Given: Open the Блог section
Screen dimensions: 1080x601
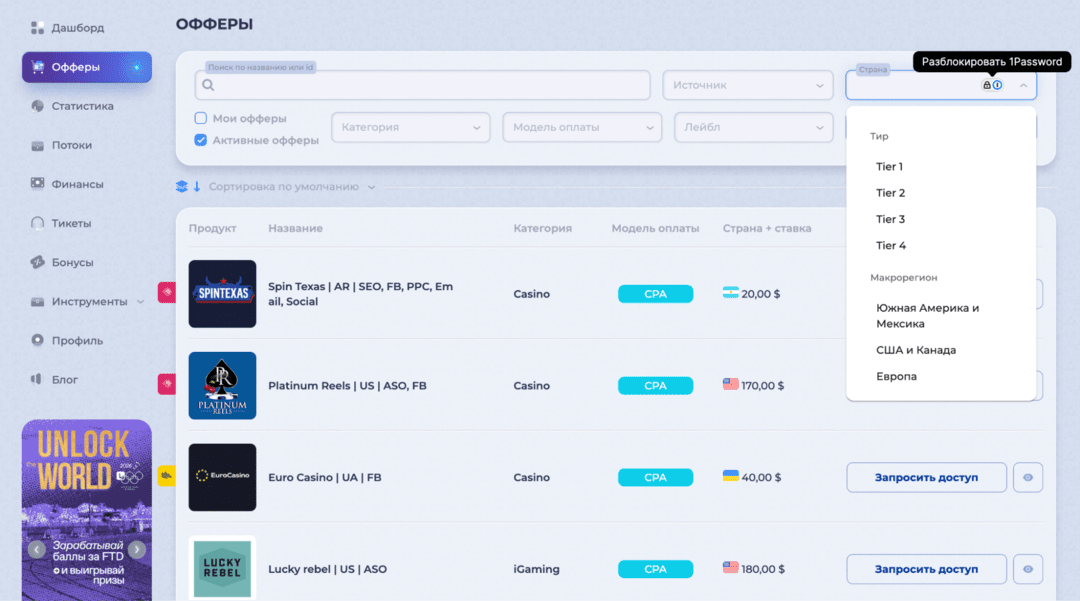Looking at the screenshot, I should pyautogui.click(x=36, y=379).
